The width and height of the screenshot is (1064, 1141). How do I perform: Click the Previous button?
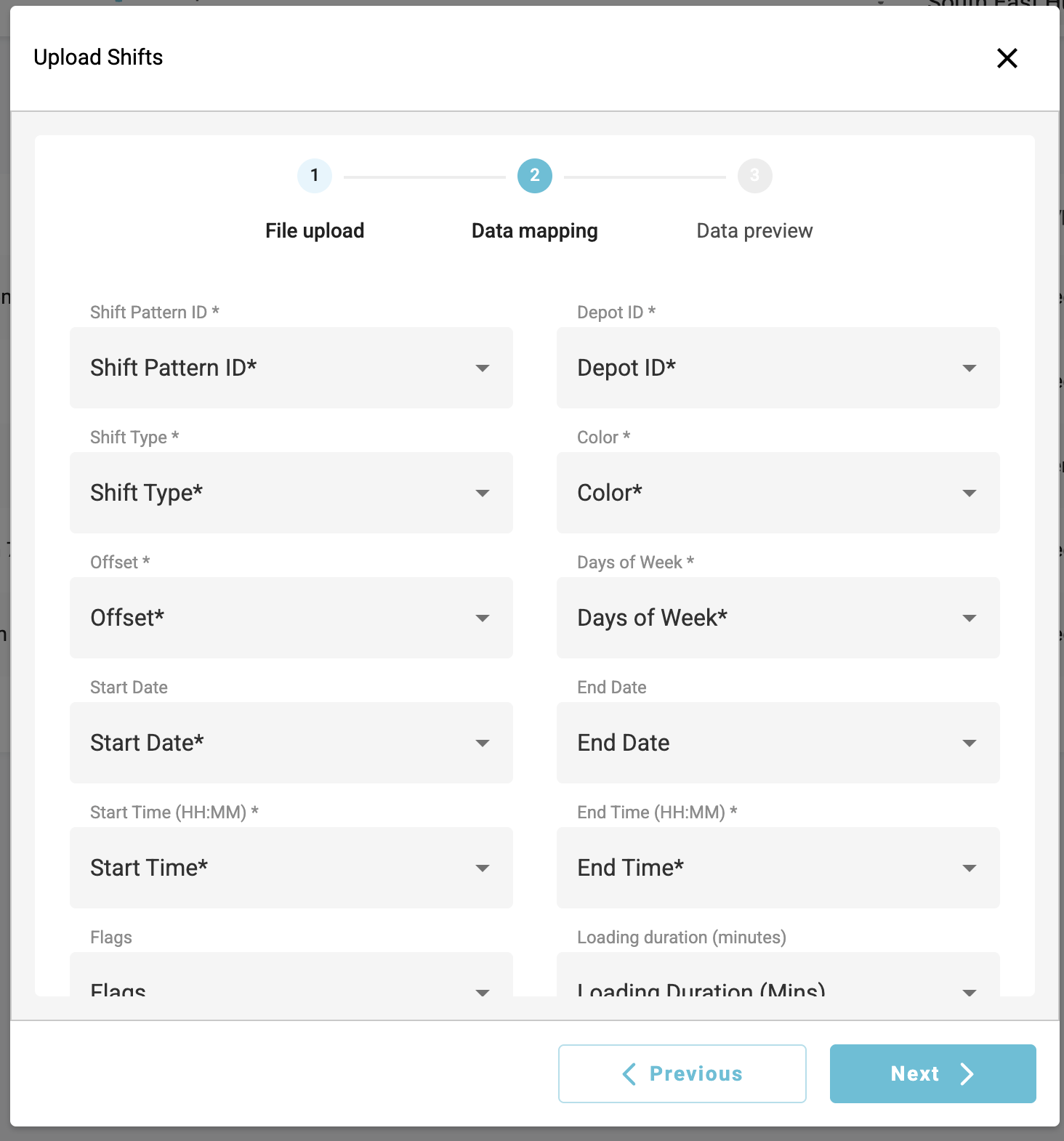pyautogui.click(x=682, y=1073)
